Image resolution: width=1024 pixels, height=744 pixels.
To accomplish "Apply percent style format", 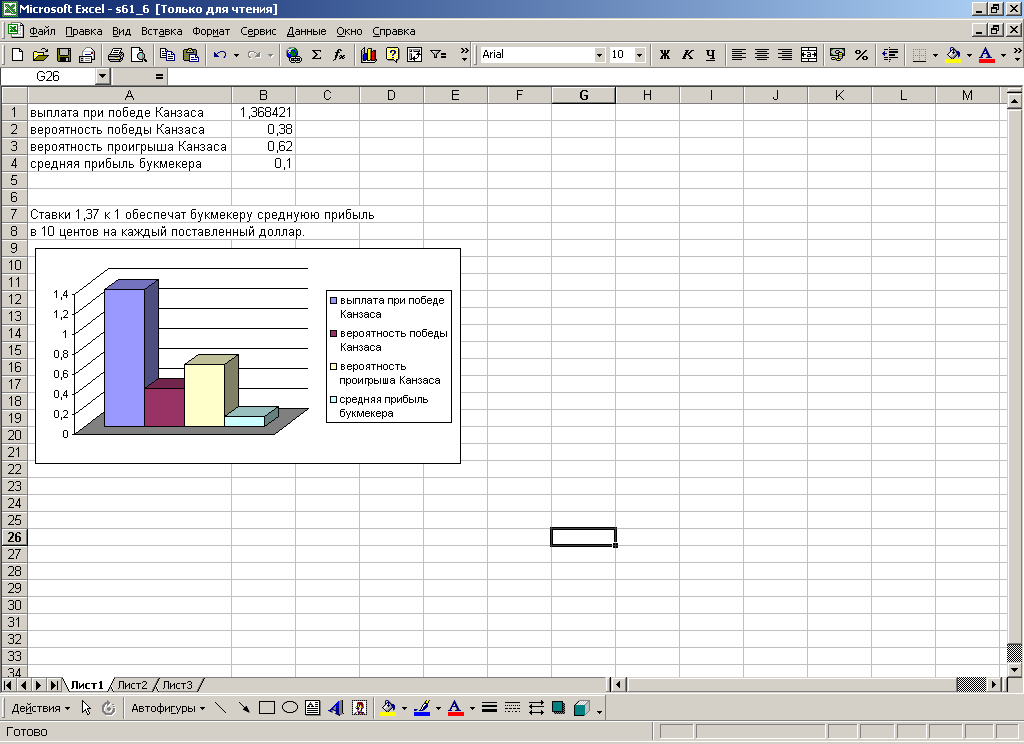I will (861, 55).
